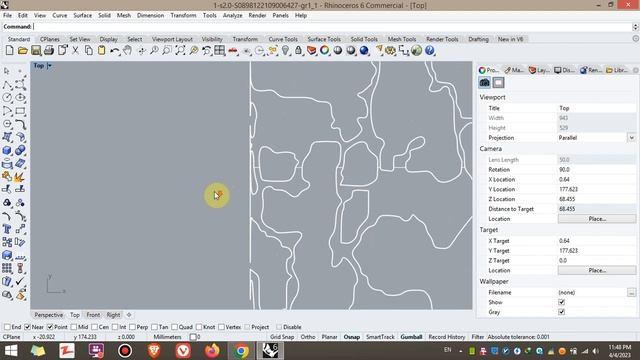
Task: Toggle Gumball in status bar
Action: click(x=411, y=337)
